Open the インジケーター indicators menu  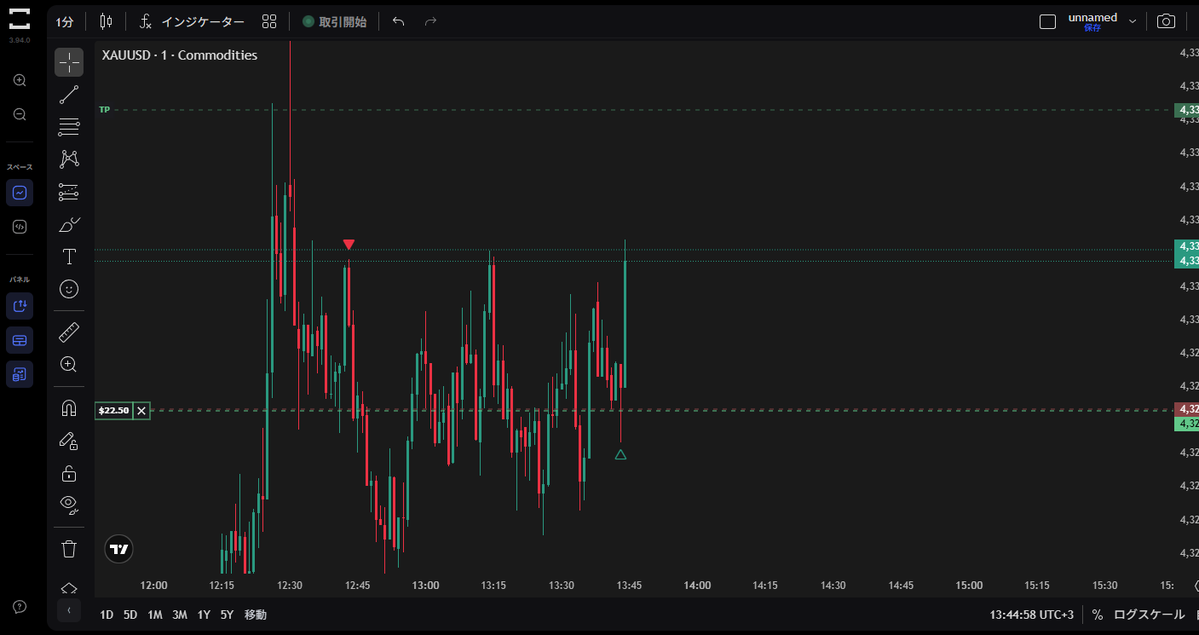(x=191, y=22)
